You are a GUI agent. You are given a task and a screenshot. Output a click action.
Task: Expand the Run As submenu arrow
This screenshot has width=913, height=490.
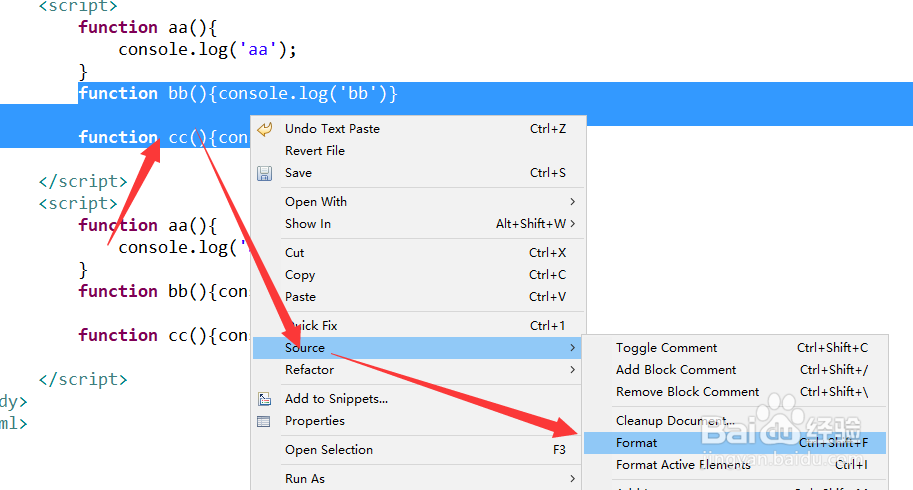coord(572,478)
